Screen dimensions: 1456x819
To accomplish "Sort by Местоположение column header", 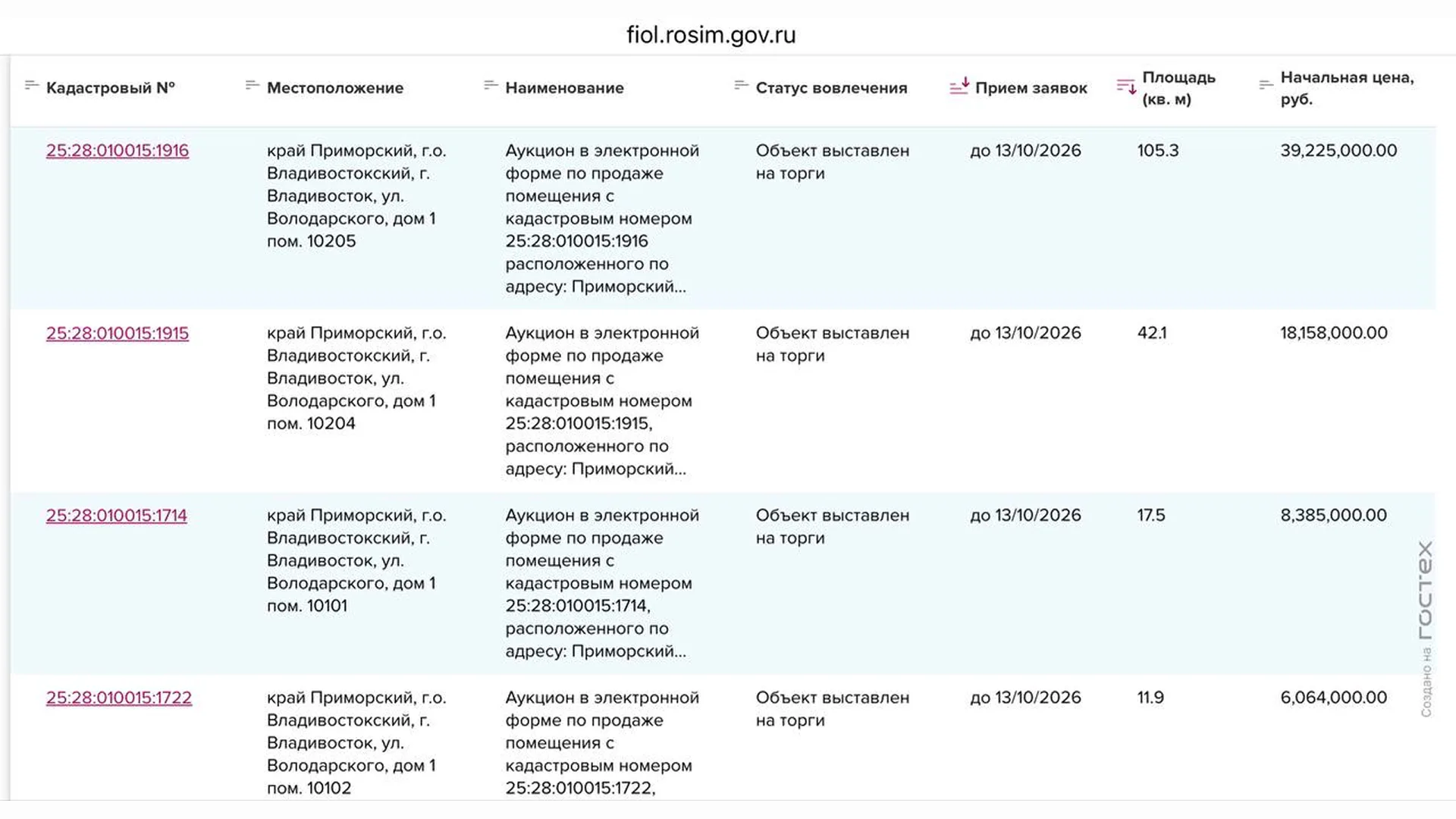I will (x=335, y=88).
